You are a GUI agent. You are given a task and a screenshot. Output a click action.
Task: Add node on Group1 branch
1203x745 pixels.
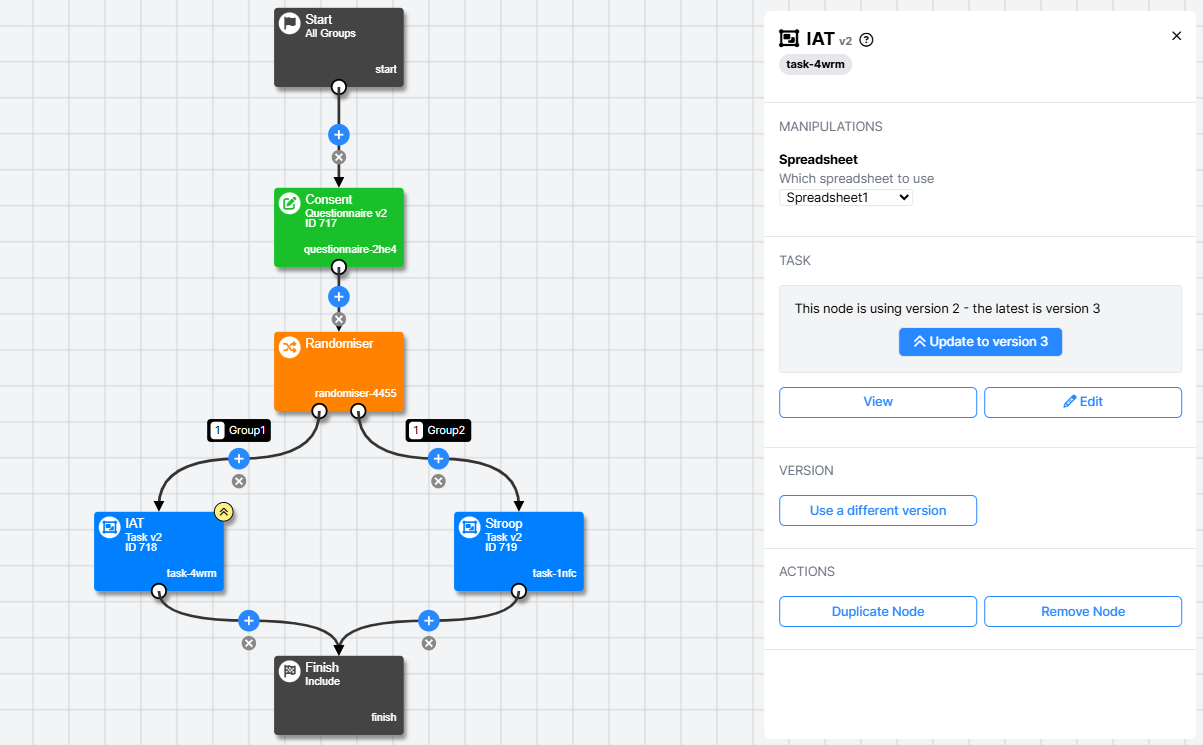(x=239, y=458)
